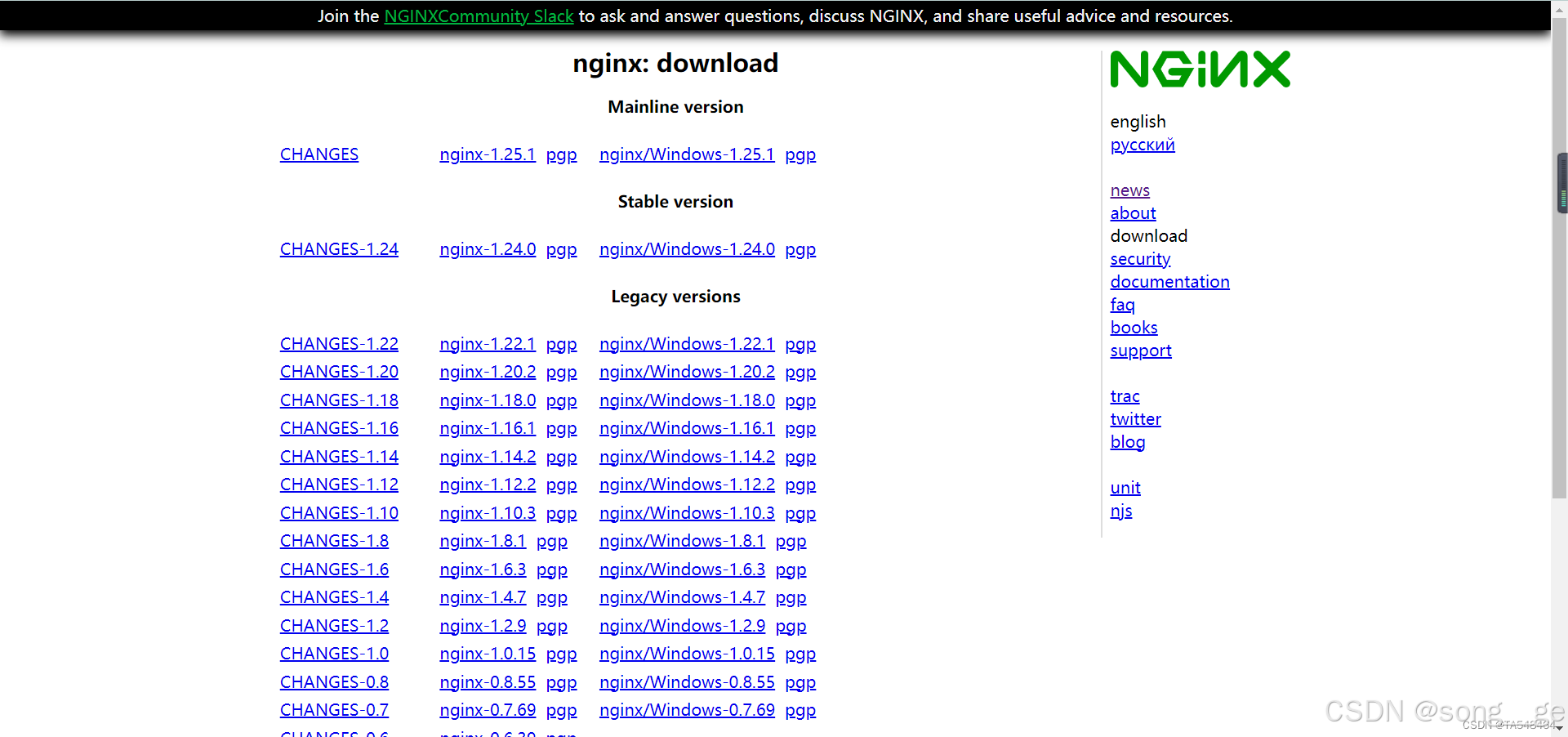
Task: Click the current 'download' sidebar text
Action: coord(1148,236)
